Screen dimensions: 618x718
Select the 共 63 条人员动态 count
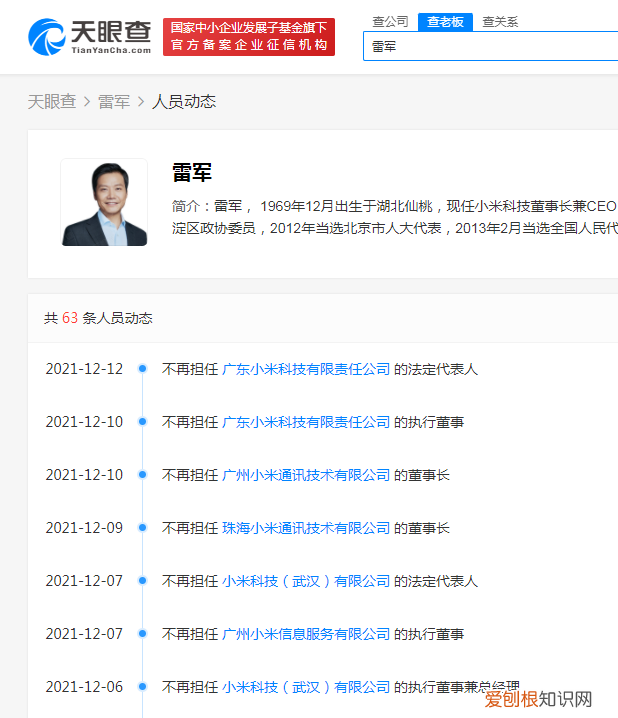[x=98, y=318]
